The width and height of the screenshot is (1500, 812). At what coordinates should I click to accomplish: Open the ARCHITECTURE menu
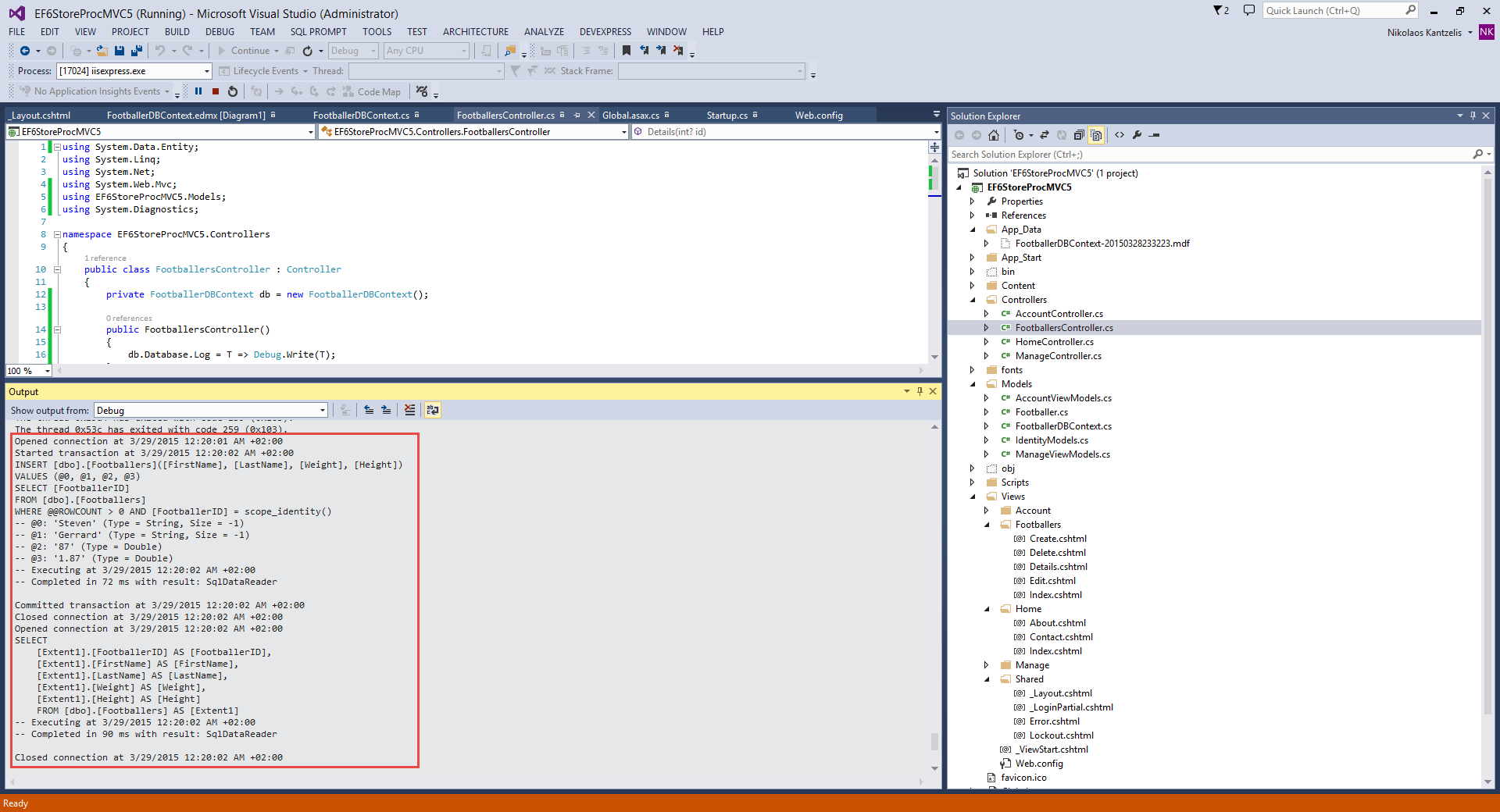coord(476,32)
